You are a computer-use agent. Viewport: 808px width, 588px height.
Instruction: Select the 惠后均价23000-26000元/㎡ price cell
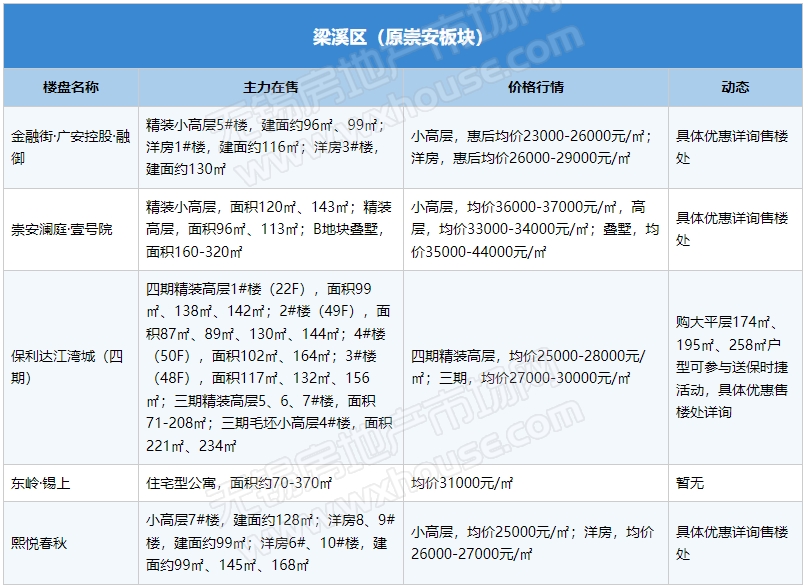[535, 147]
